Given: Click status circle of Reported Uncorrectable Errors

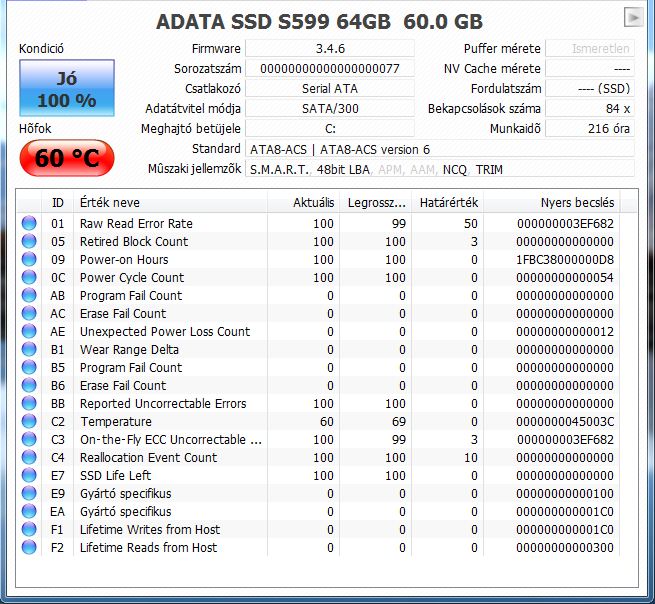Looking at the screenshot, I should point(29,403).
